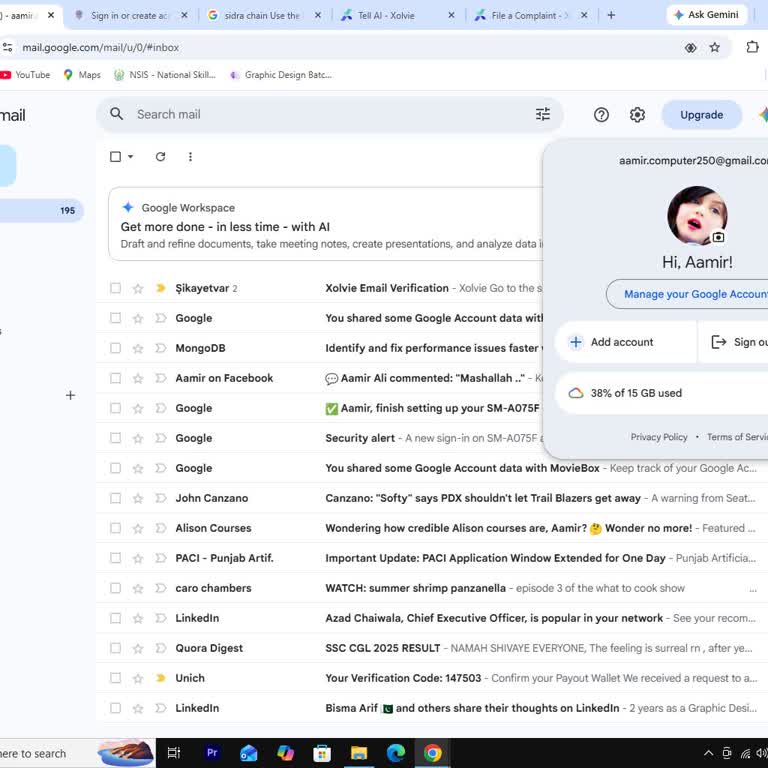The image size is (768, 768).
Task: Open Microsoft Edge from the taskbar
Action: click(396, 753)
